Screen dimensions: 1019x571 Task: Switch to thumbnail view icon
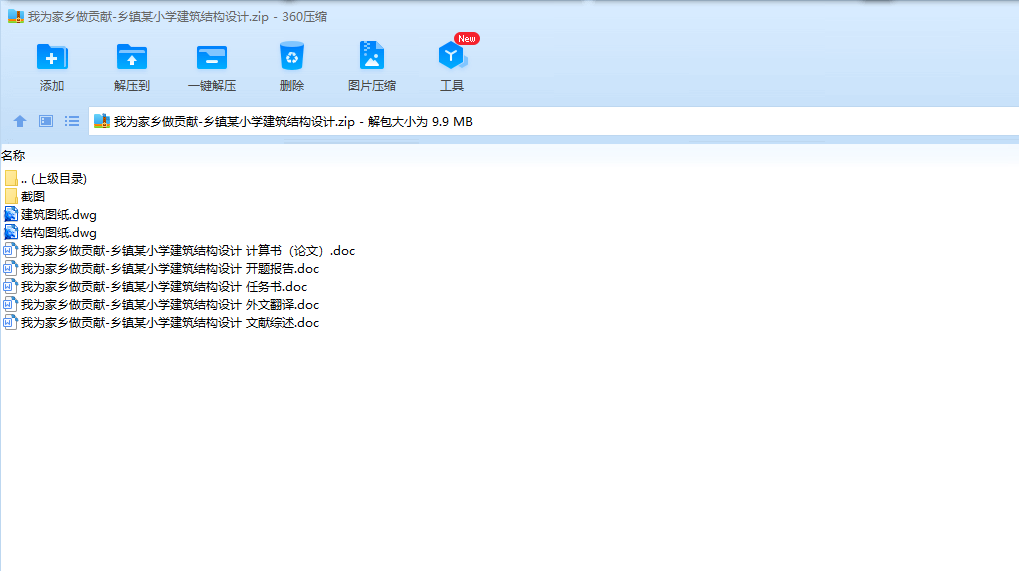point(45,121)
